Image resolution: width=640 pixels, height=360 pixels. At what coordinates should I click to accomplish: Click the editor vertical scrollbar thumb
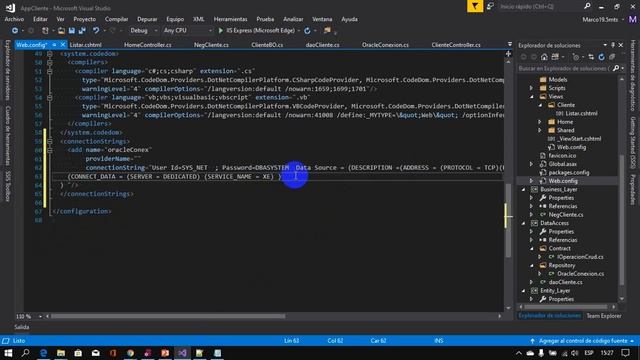[x=508, y=220]
